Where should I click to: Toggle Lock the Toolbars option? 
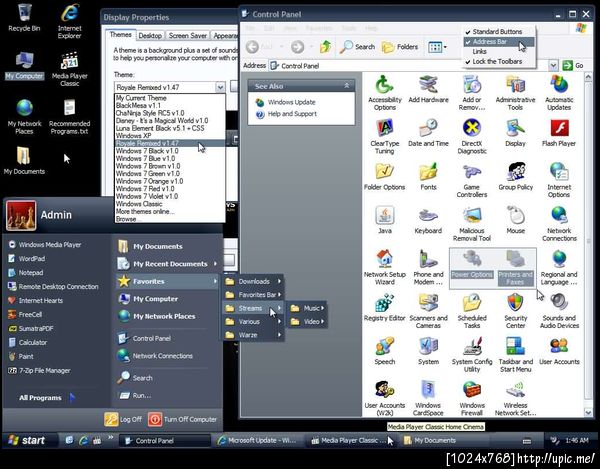coord(497,61)
